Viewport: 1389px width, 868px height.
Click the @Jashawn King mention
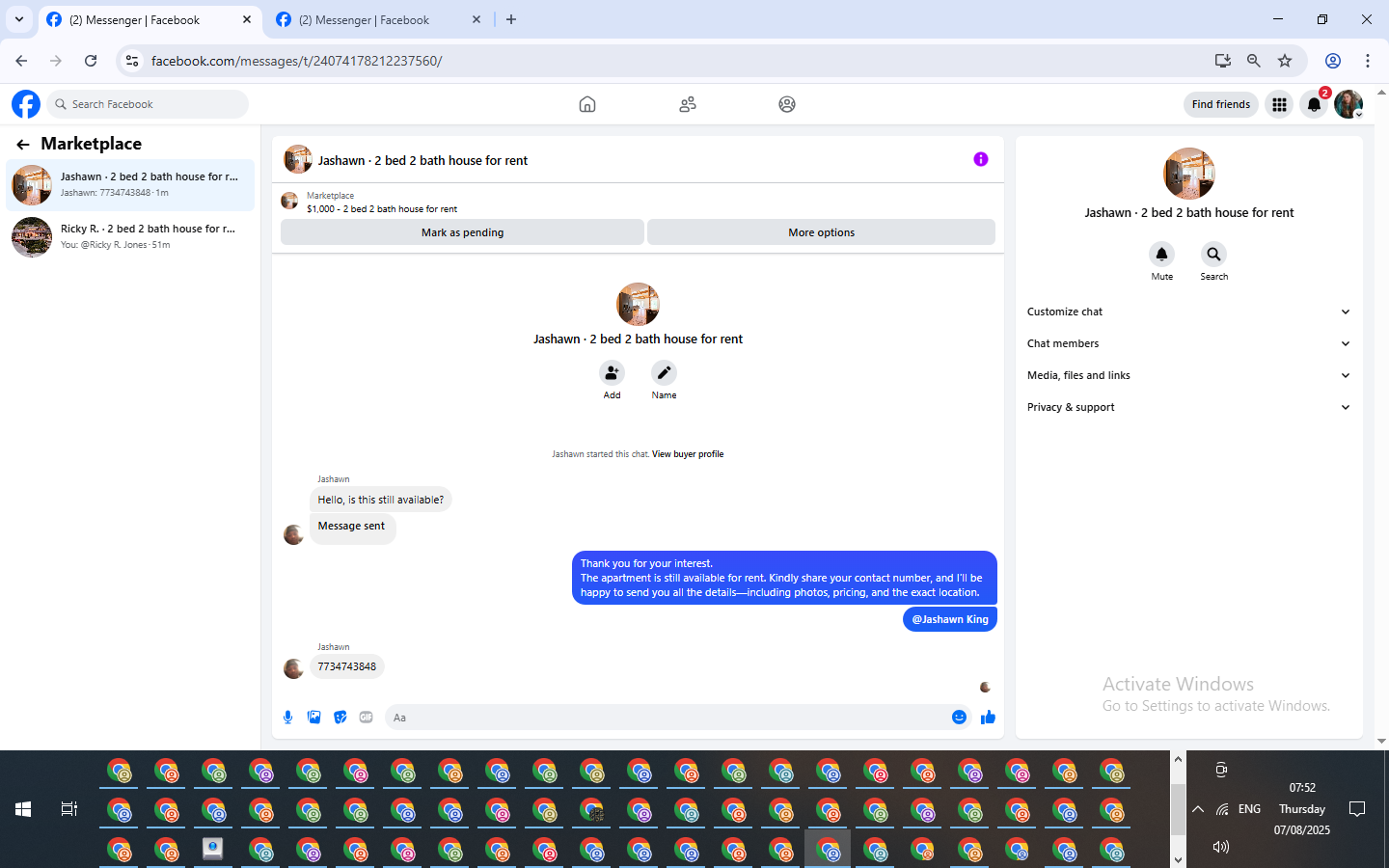point(950,619)
